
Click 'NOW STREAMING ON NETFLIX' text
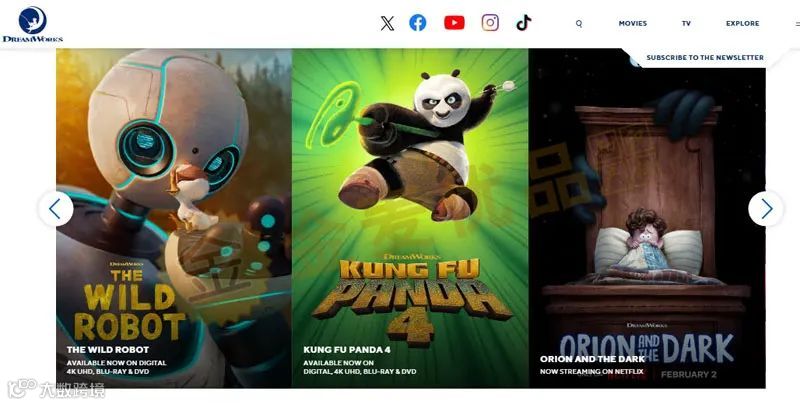click(x=592, y=372)
